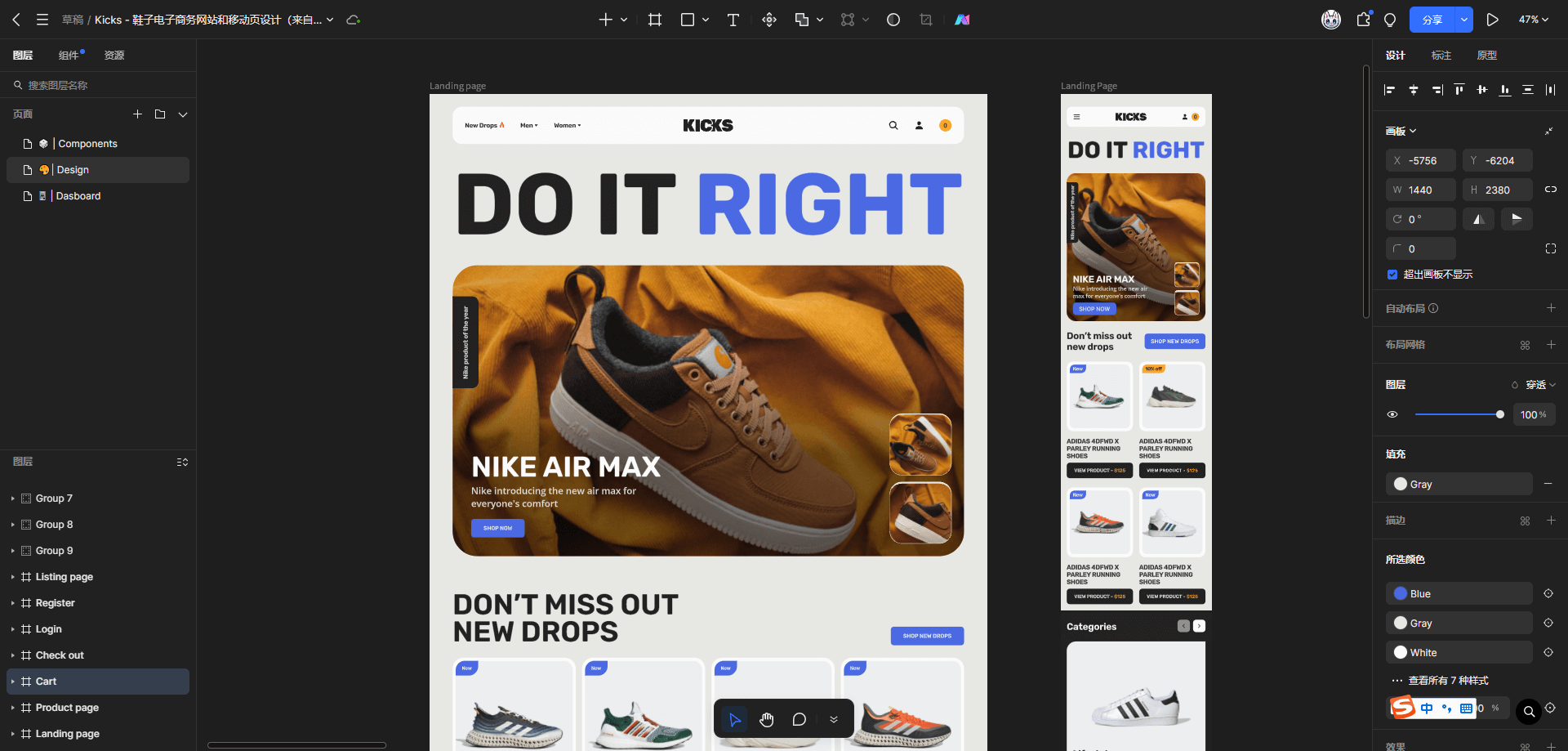Image resolution: width=1568 pixels, height=751 pixels.
Task: Open the notifications/plugin icon beside the avatar
Action: (x=1364, y=20)
